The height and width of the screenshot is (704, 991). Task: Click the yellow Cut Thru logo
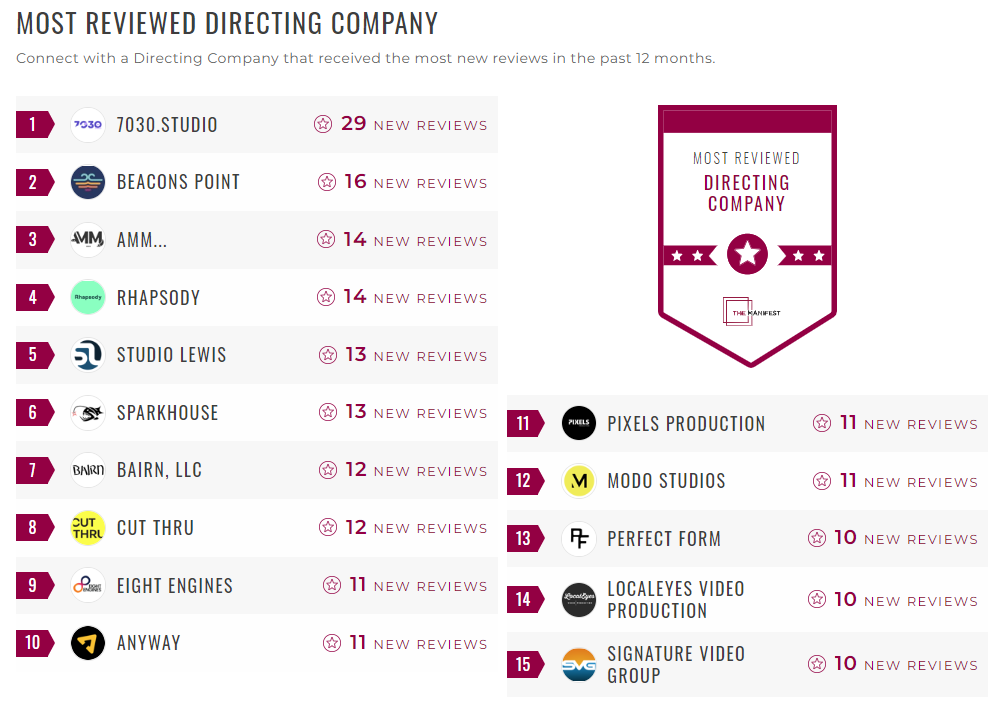[x=88, y=527]
